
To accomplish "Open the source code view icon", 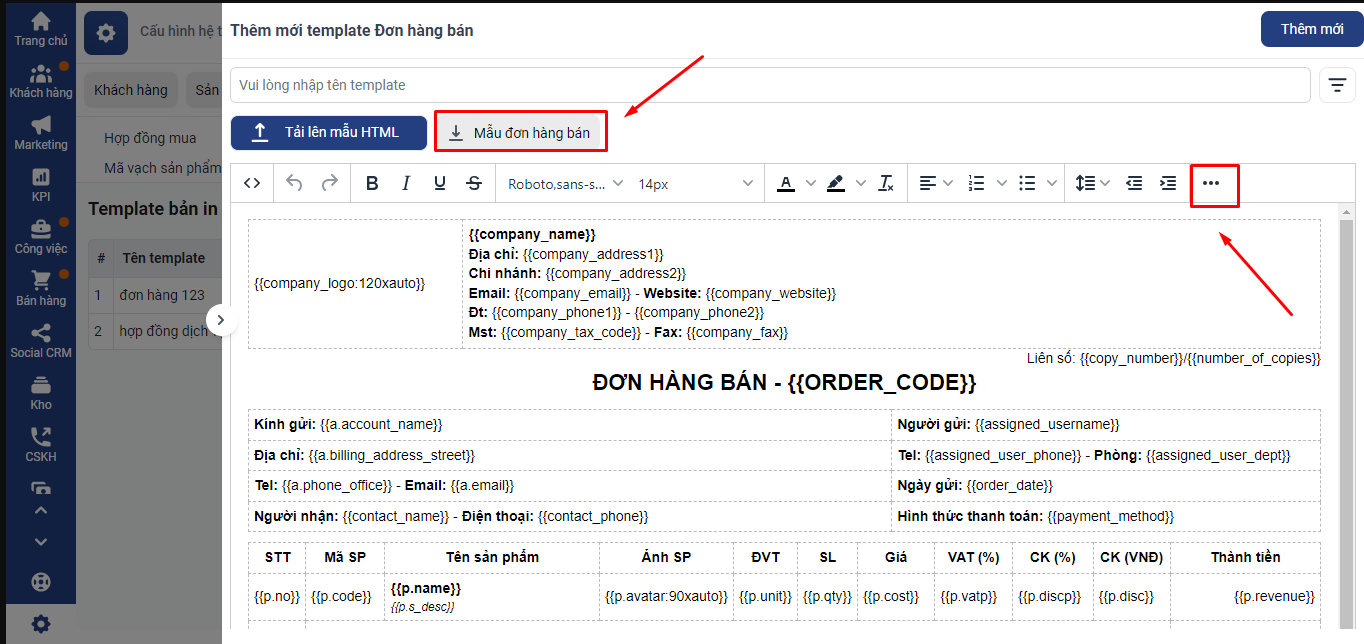I will point(252,183).
